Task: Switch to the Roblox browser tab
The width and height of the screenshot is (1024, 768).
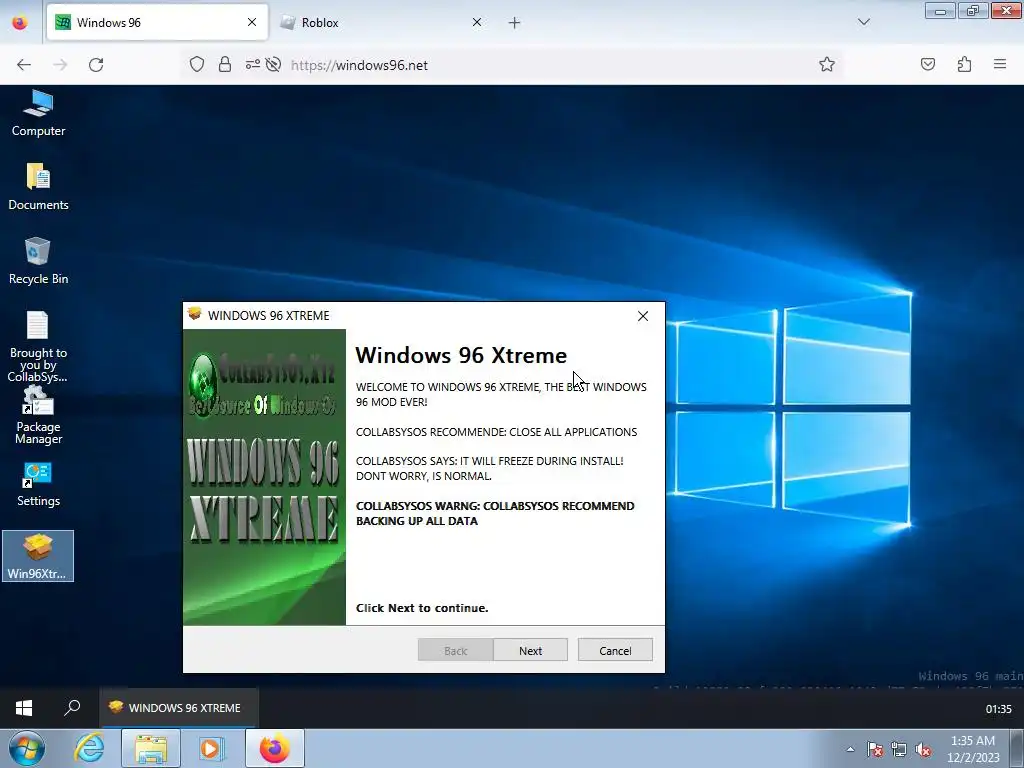Action: pyautogui.click(x=382, y=22)
